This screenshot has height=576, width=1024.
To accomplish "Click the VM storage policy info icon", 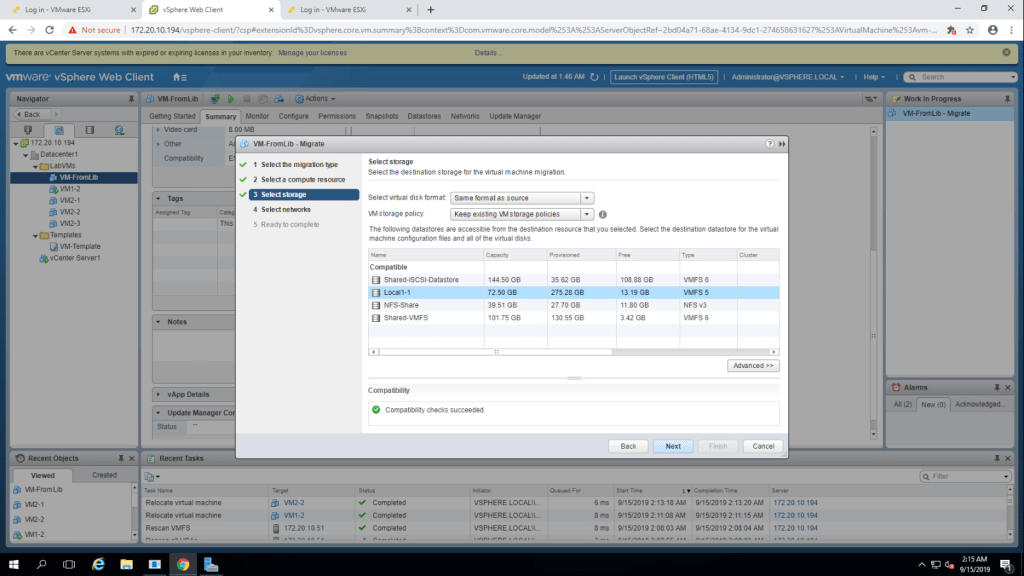I will [603, 214].
